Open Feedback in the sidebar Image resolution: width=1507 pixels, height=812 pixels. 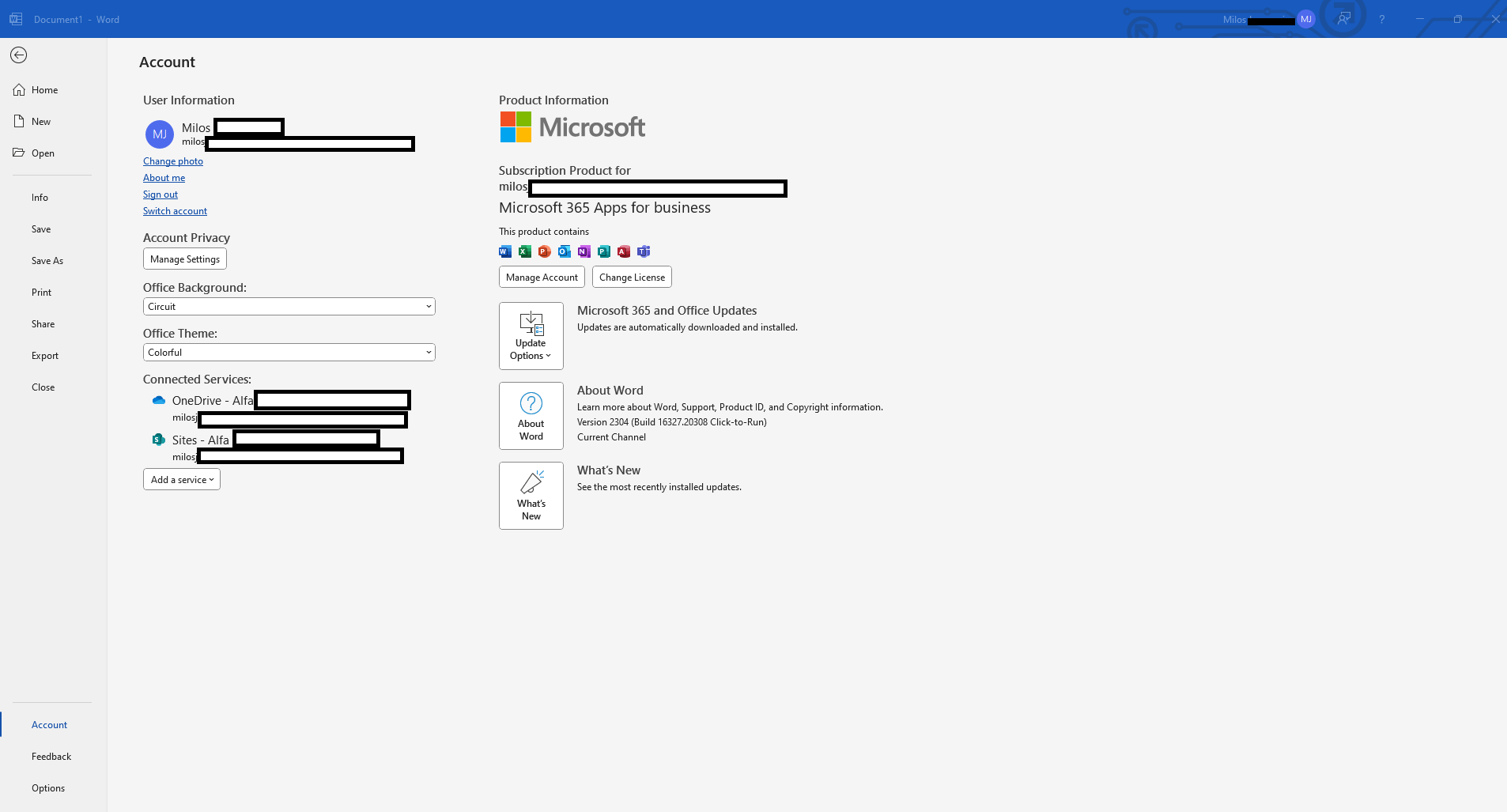[51, 757]
